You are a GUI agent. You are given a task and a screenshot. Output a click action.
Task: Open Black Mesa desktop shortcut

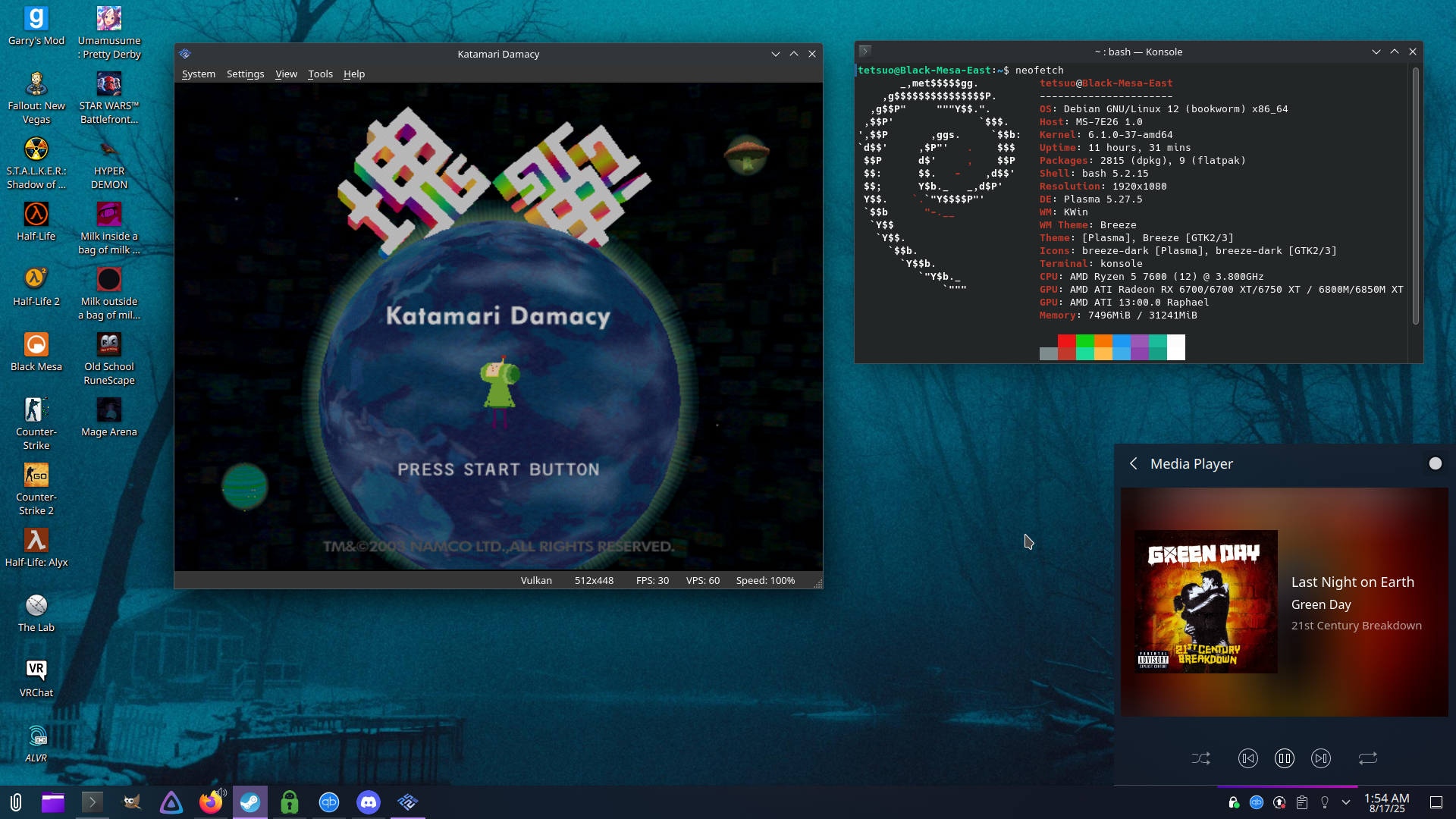coord(36,352)
